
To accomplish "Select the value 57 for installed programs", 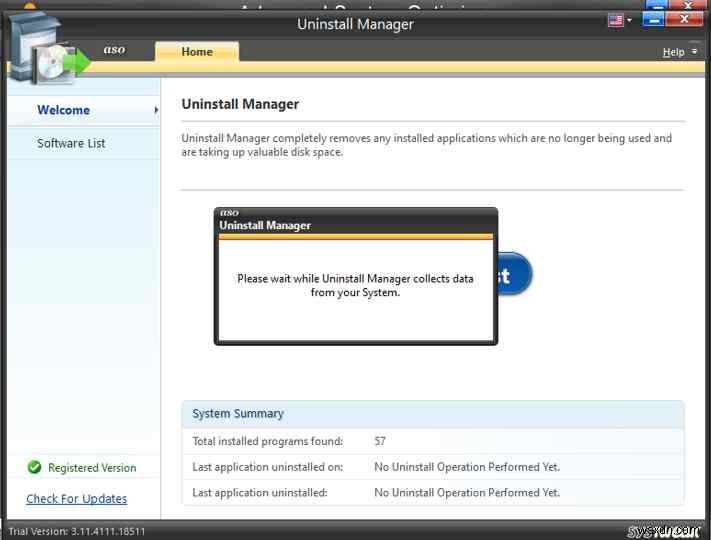I will click(x=380, y=441).
